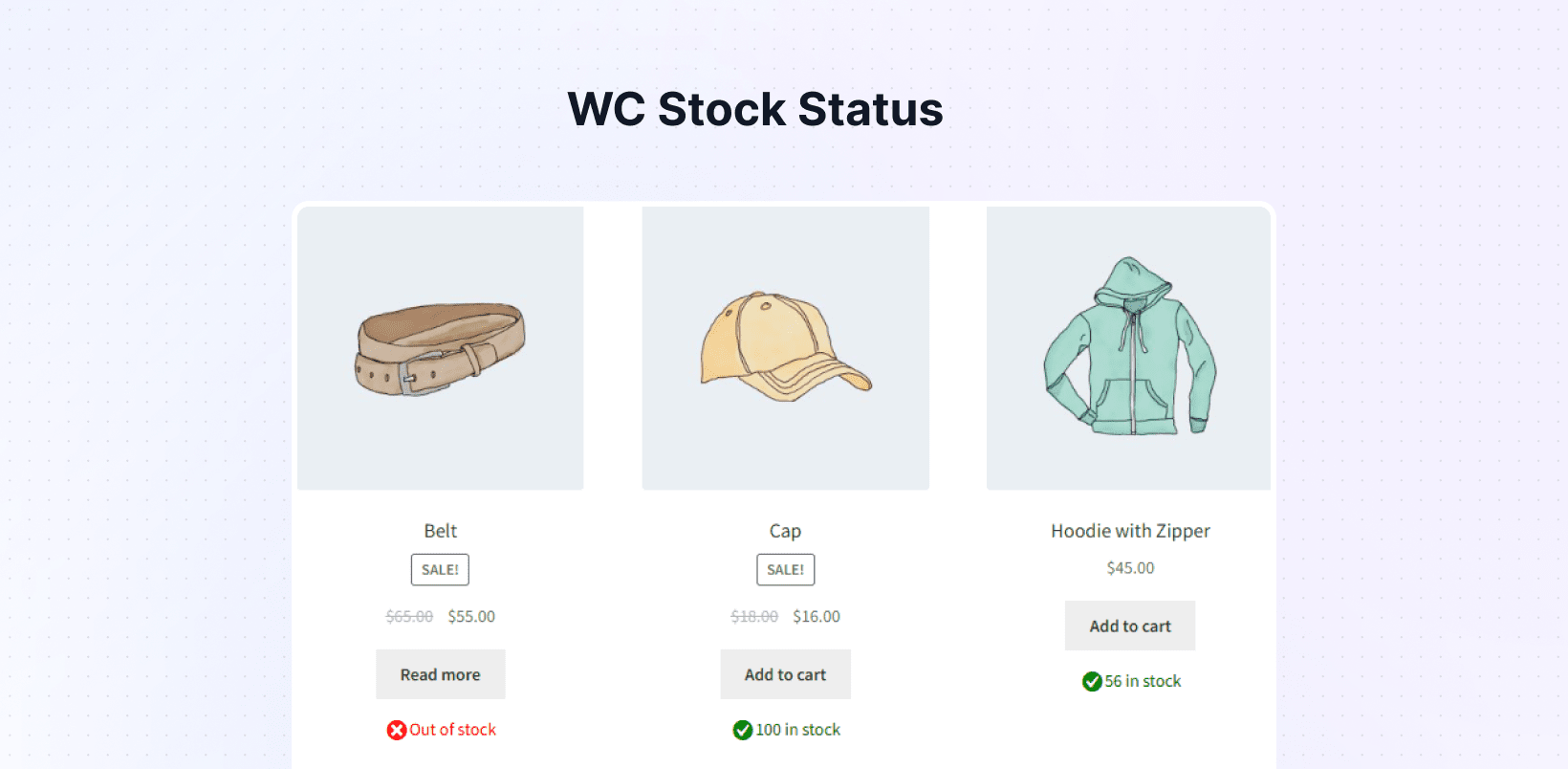Open the Belt product image
Viewport: 1568px width, 769px height.
tap(441, 348)
